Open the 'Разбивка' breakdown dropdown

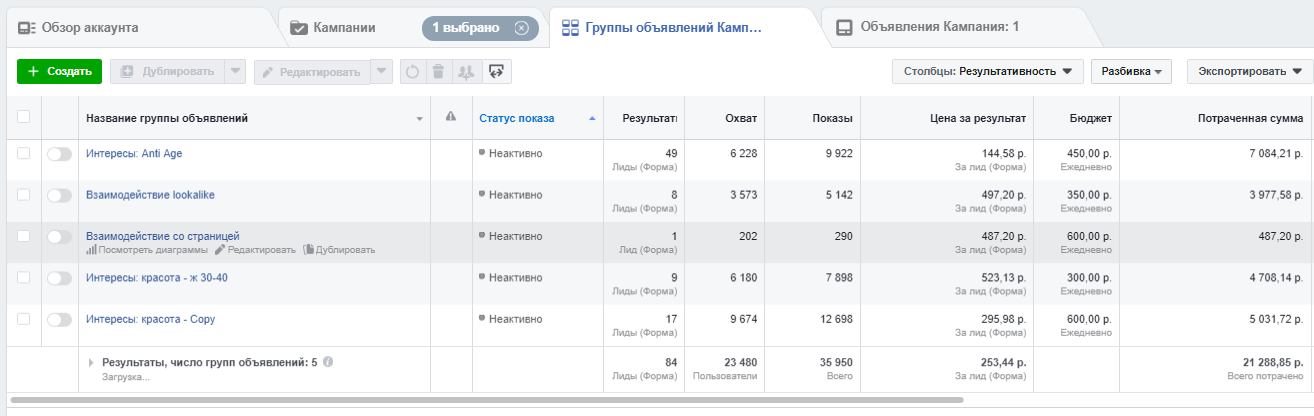1131,72
